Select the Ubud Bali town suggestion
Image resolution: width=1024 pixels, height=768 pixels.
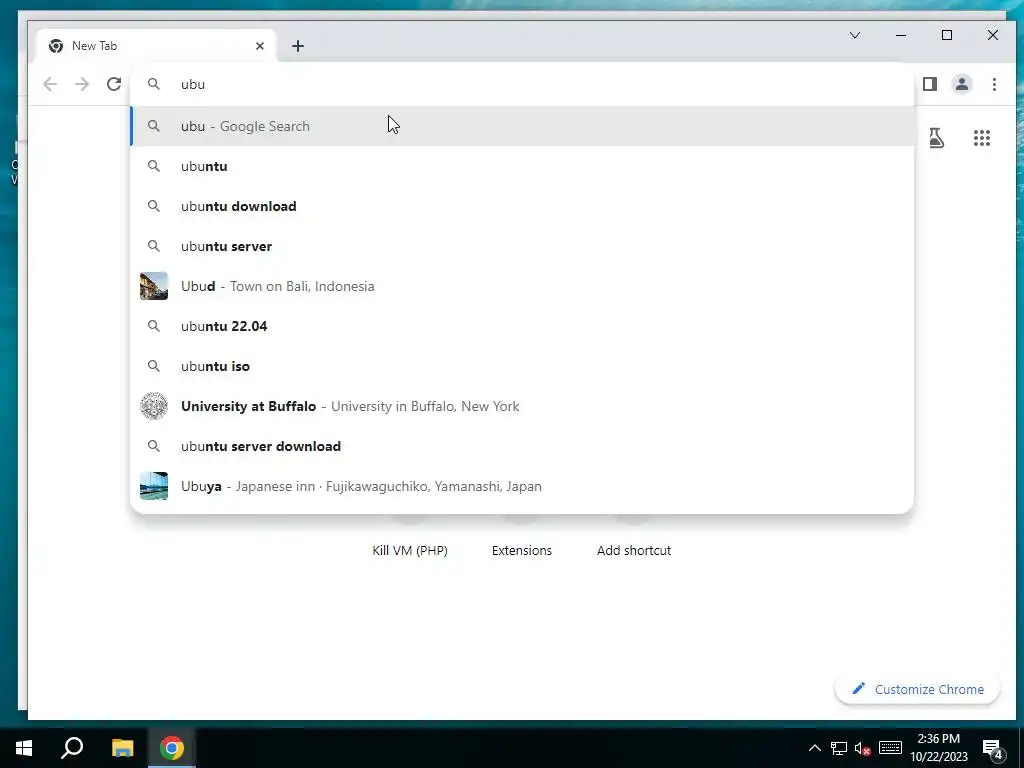(x=522, y=286)
